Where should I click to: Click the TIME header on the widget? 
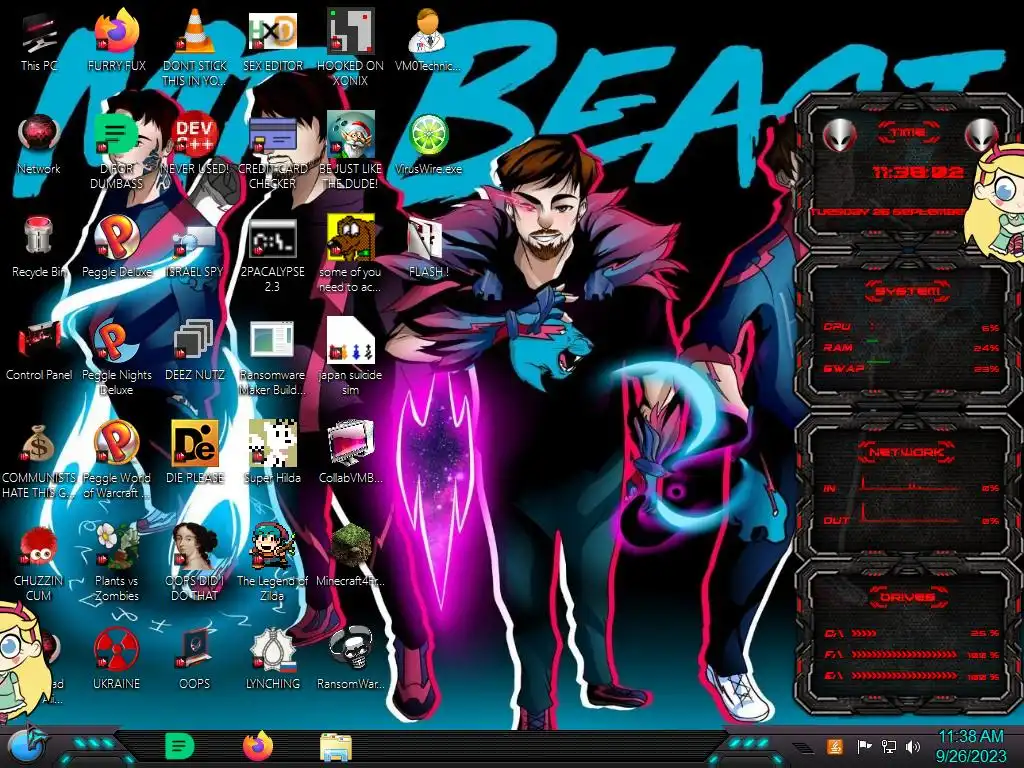908,133
